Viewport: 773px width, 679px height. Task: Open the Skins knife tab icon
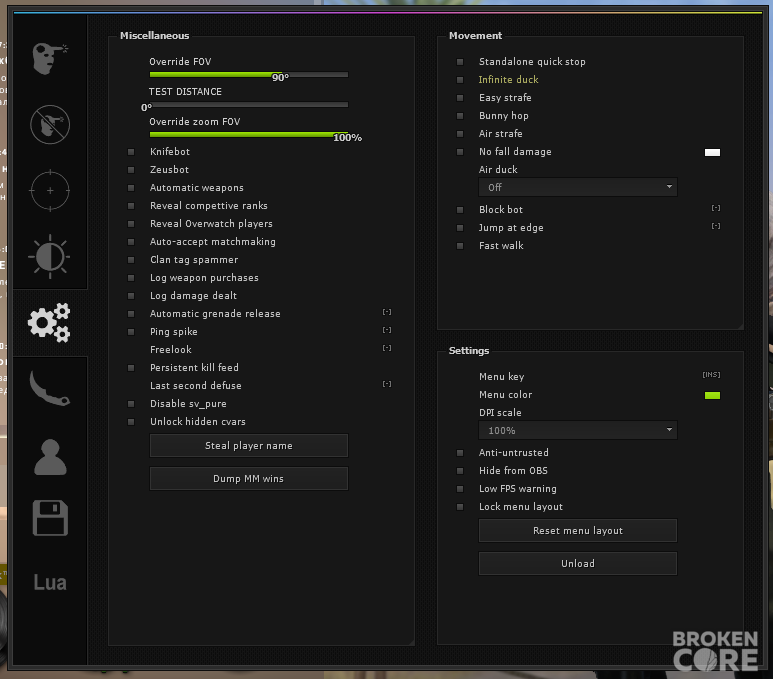pyautogui.click(x=49, y=388)
